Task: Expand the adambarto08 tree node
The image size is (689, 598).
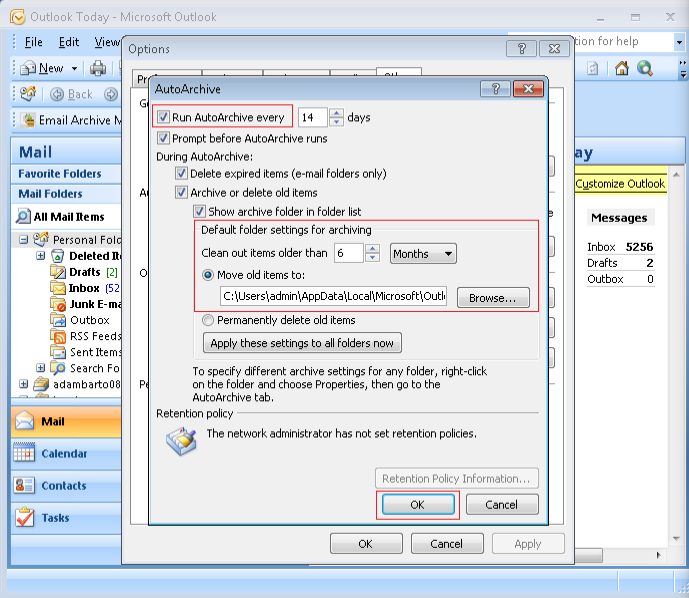Action: pyautogui.click(x=24, y=384)
